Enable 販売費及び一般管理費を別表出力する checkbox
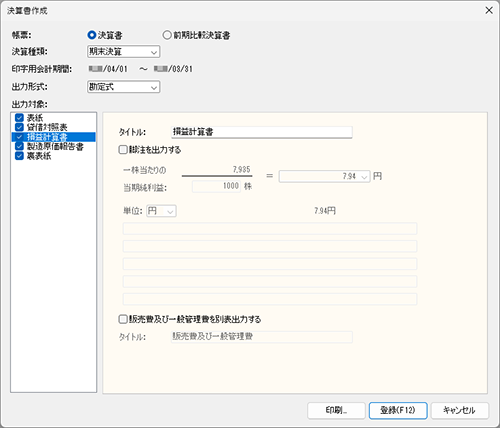Image resolution: width=500 pixels, height=428 pixels. [123, 319]
